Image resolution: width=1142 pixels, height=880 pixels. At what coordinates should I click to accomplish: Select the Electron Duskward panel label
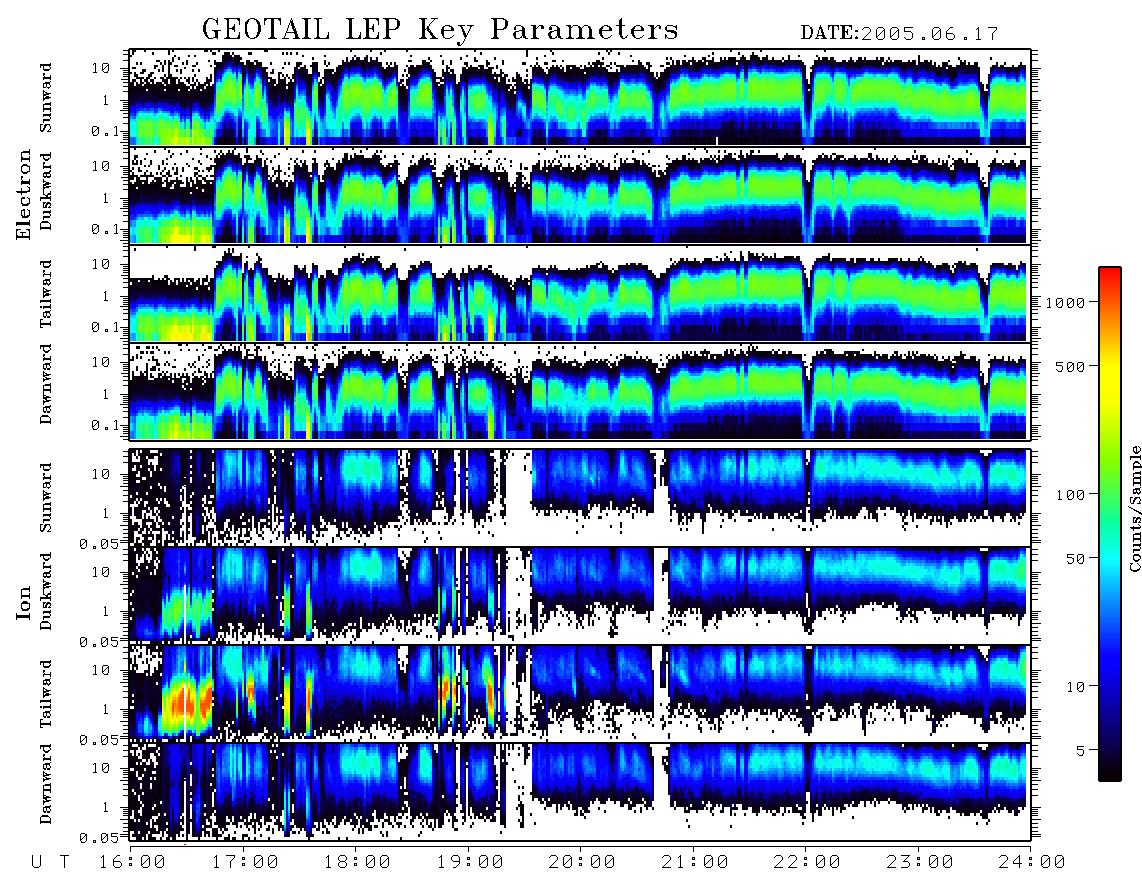tap(46, 192)
